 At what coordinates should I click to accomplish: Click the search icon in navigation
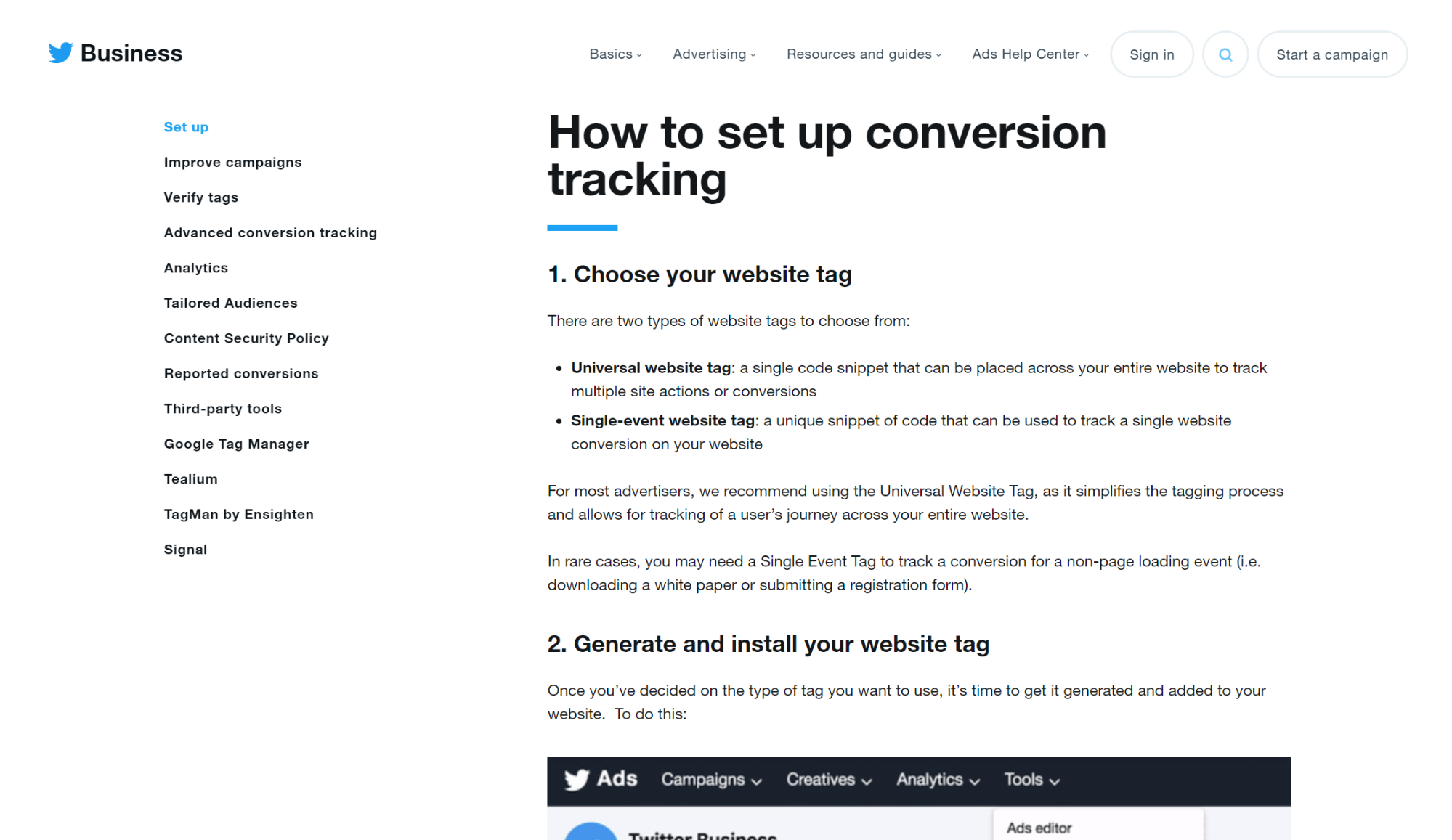pyautogui.click(x=1225, y=54)
